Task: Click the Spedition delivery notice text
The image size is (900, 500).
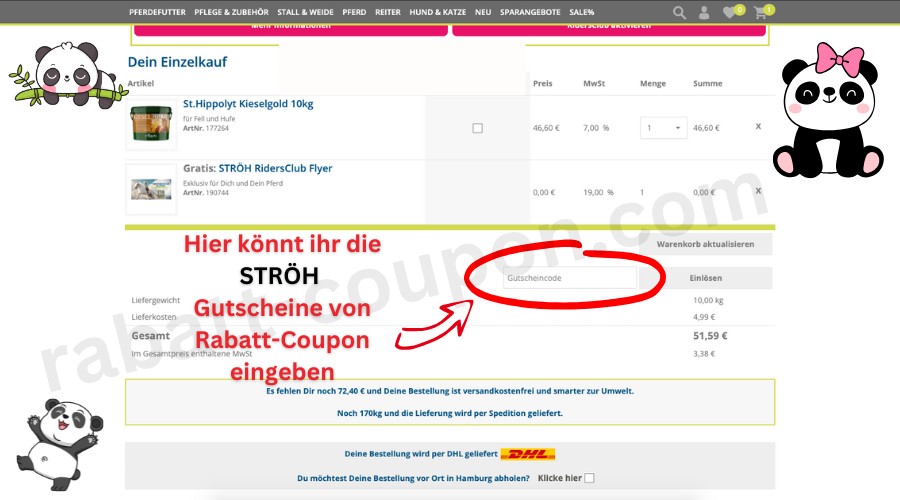Action: click(450, 413)
